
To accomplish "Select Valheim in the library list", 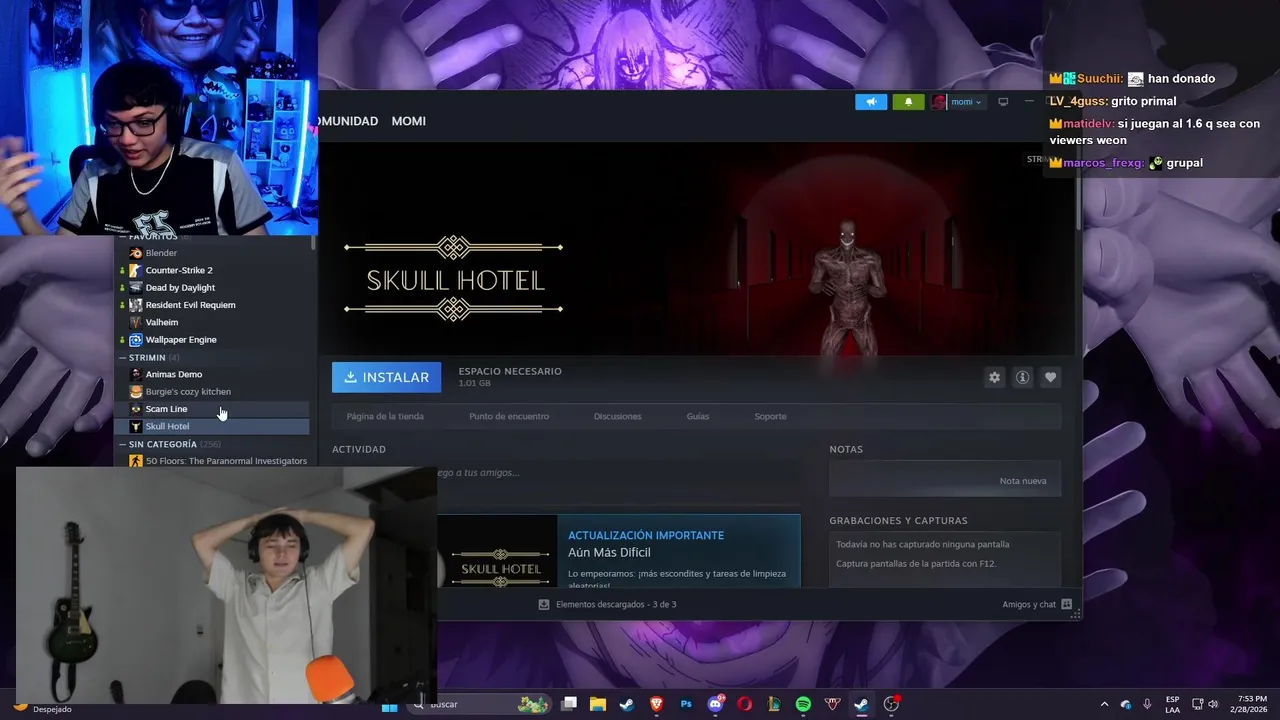I will point(214,322).
